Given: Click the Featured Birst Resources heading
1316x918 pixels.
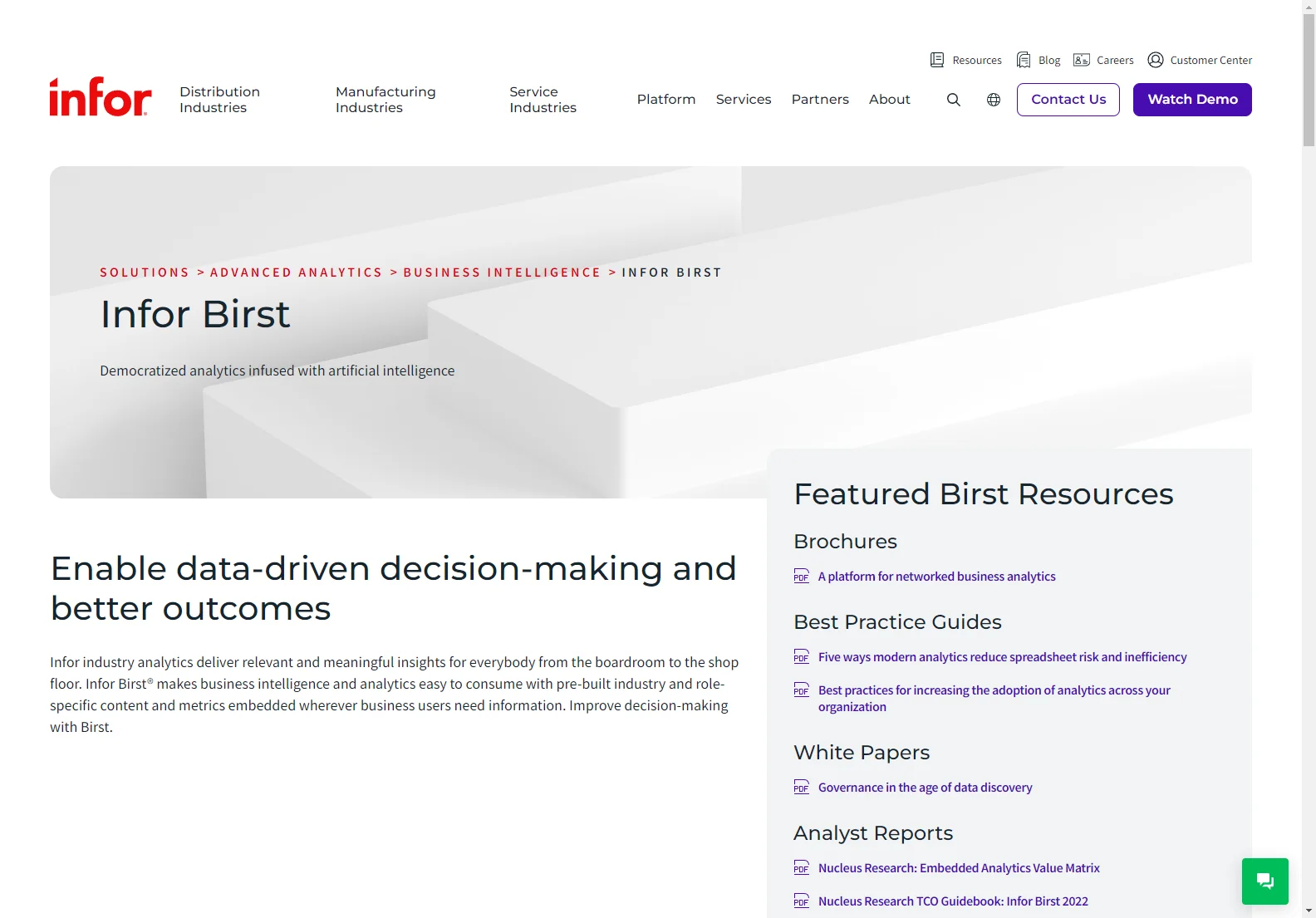Looking at the screenshot, I should point(984,494).
